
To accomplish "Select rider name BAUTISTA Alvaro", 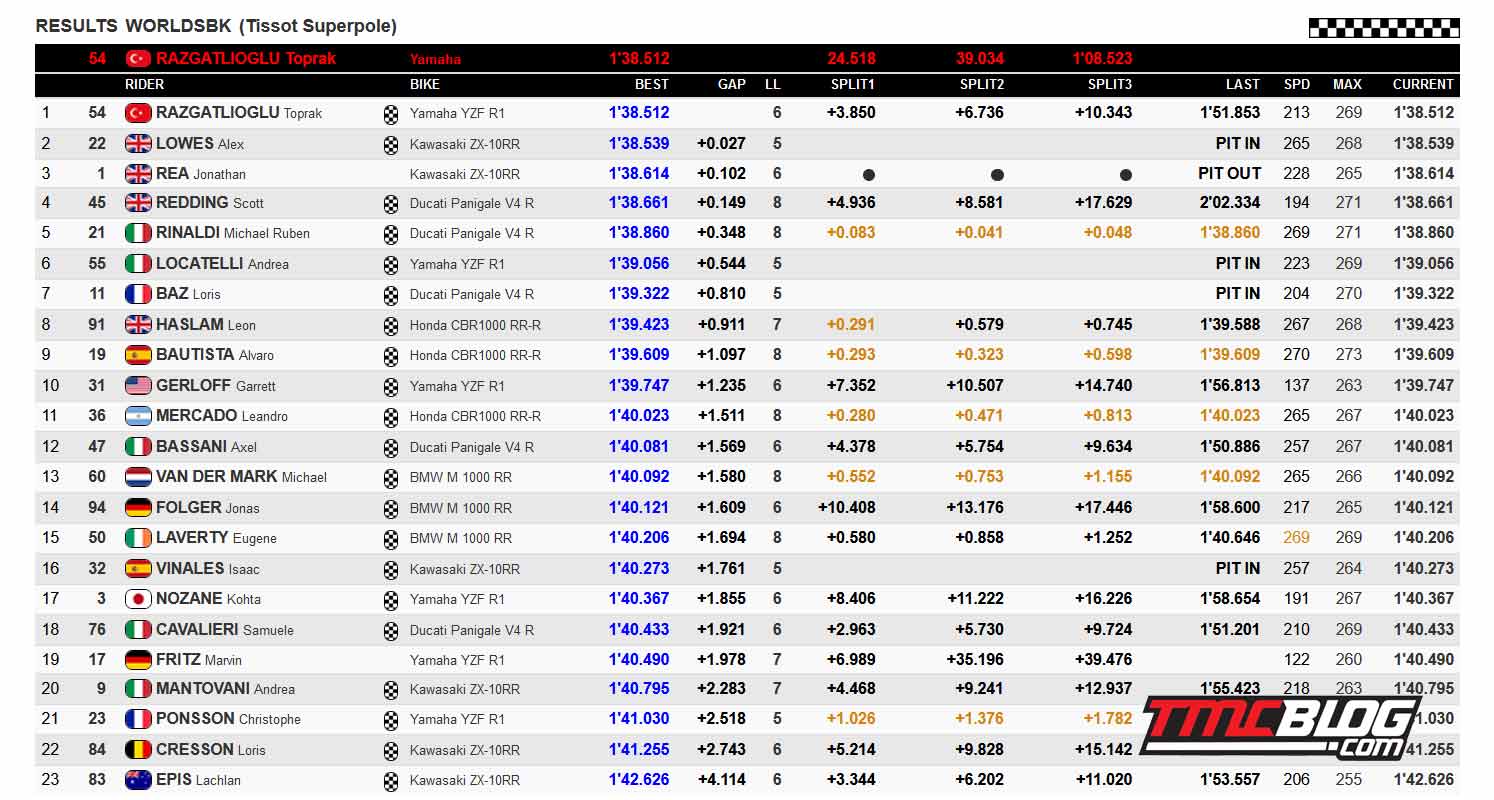I will [x=215, y=355].
